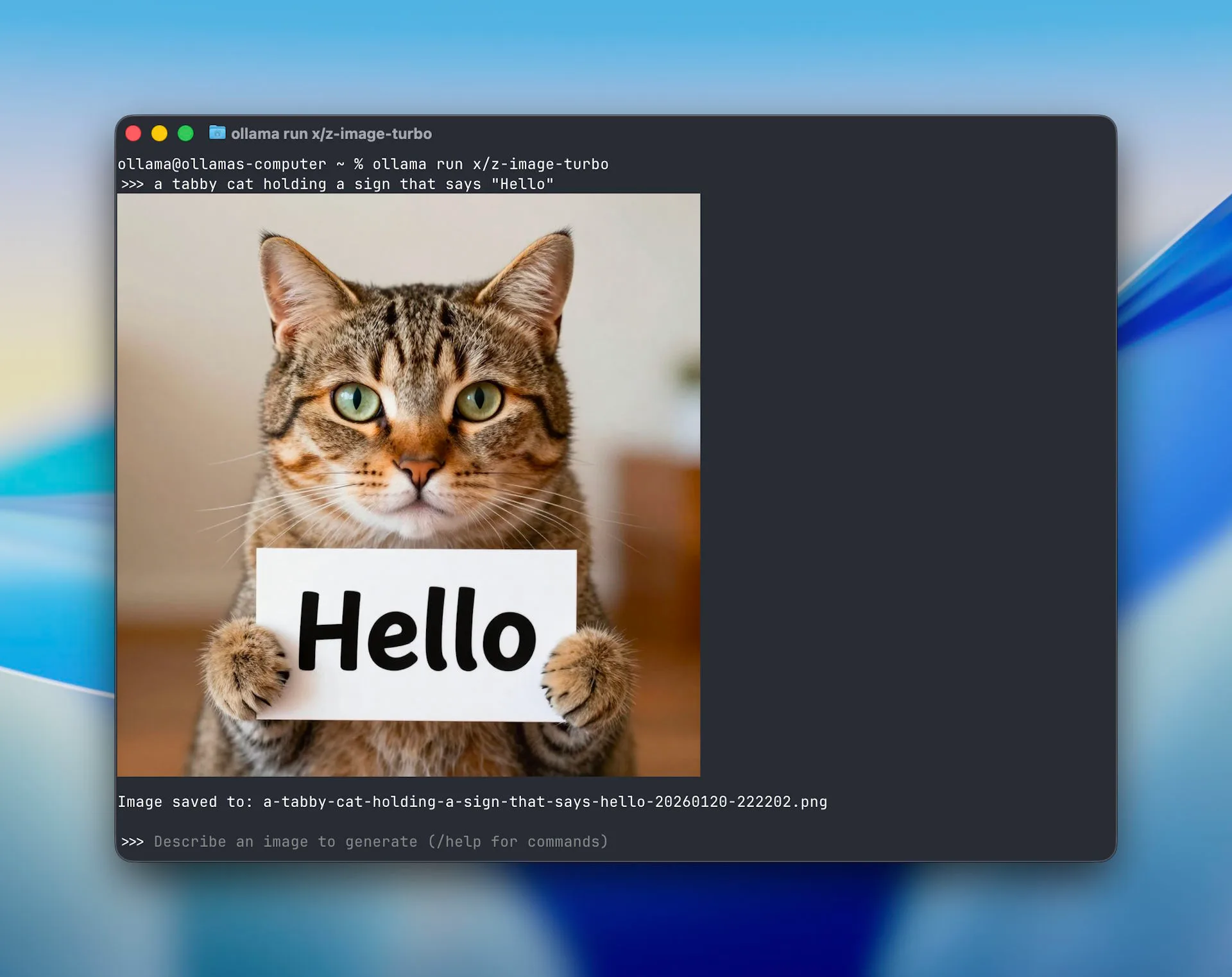Click the yellow minimize button

pos(160,133)
